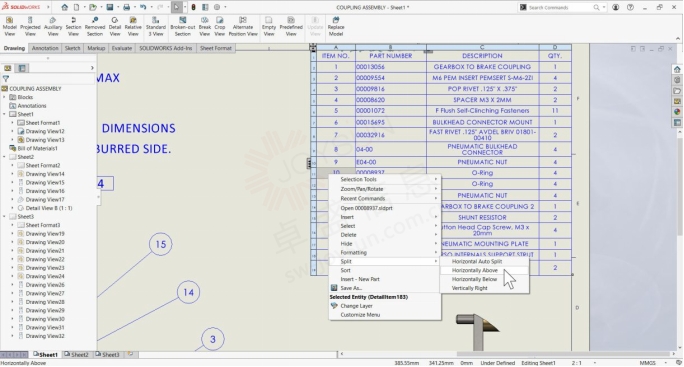
Task: Insert a Relative View
Action: [133, 26]
